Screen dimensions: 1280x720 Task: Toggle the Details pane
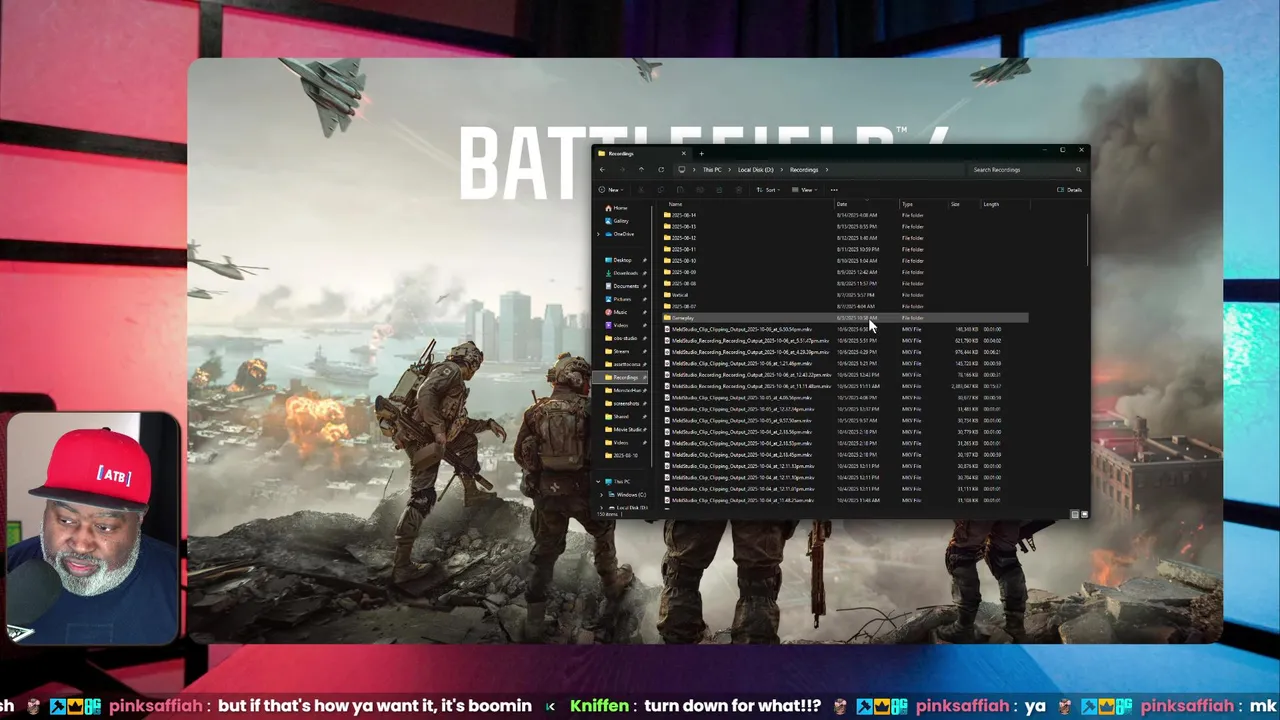point(1069,190)
